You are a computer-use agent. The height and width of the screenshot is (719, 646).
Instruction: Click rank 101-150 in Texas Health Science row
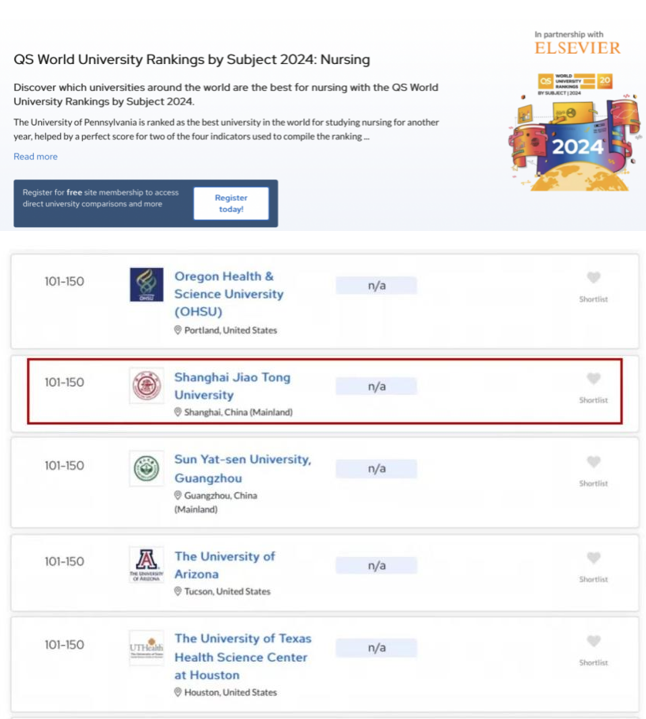click(x=64, y=645)
